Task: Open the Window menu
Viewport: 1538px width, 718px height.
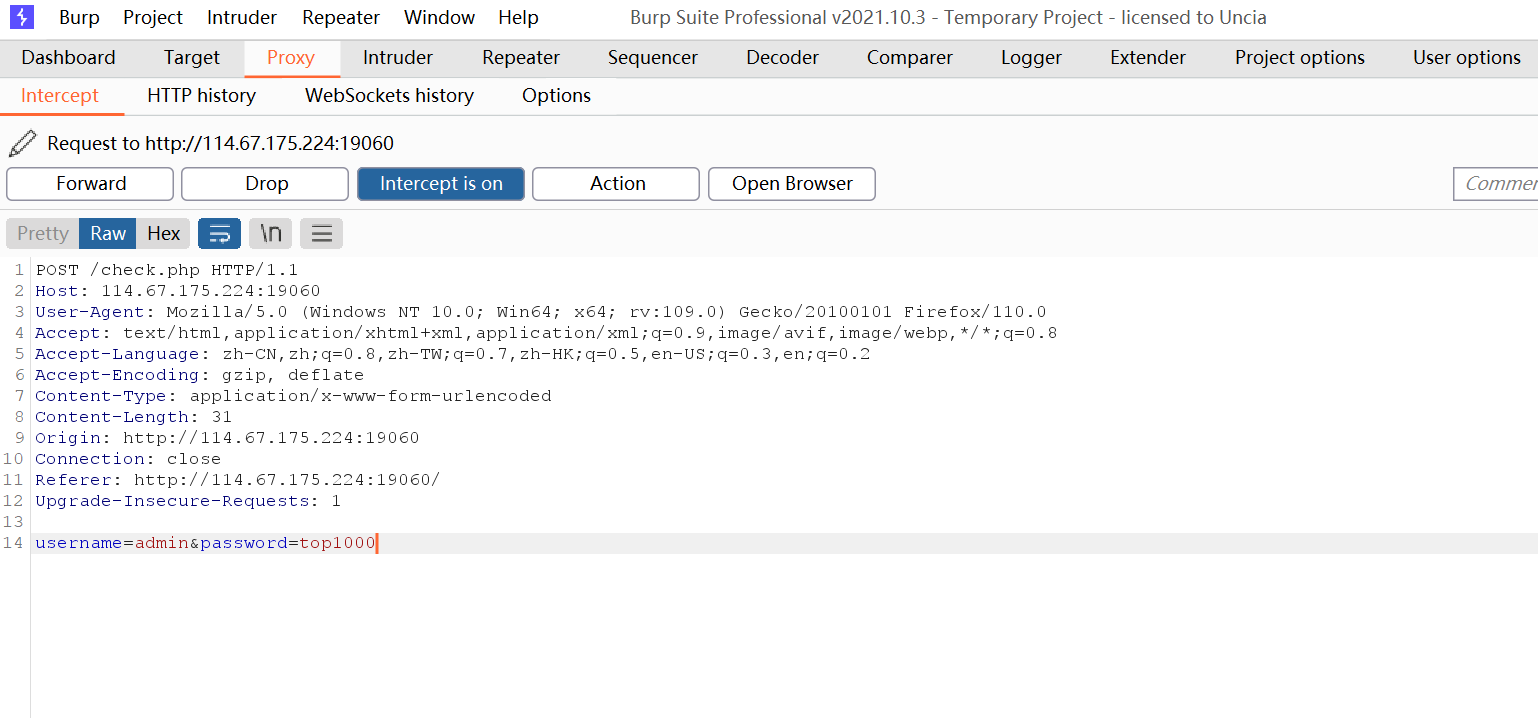Action: 439,17
